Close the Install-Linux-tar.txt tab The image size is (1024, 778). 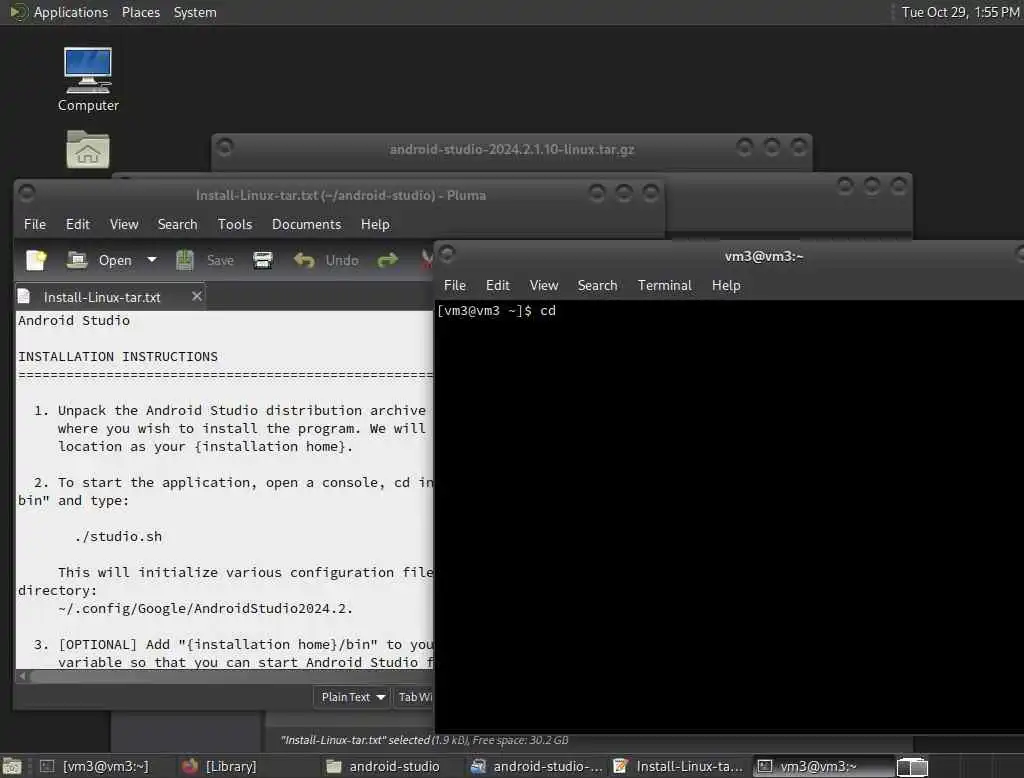click(x=197, y=297)
